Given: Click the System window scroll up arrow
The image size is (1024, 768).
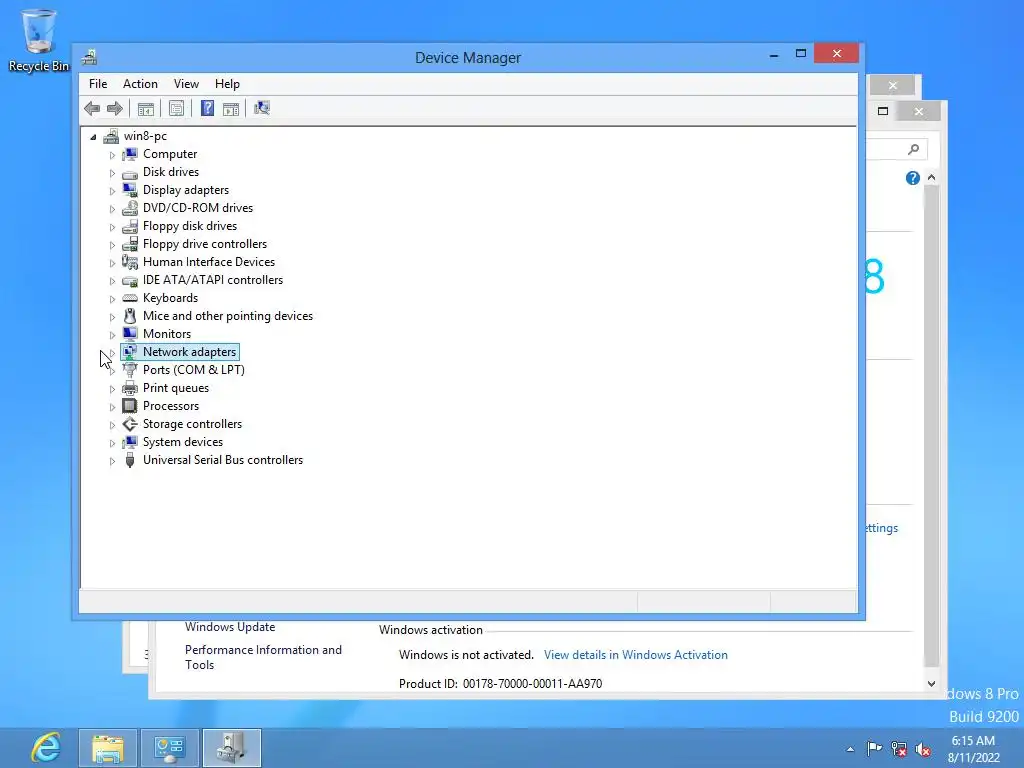Looking at the screenshot, I should [x=931, y=178].
